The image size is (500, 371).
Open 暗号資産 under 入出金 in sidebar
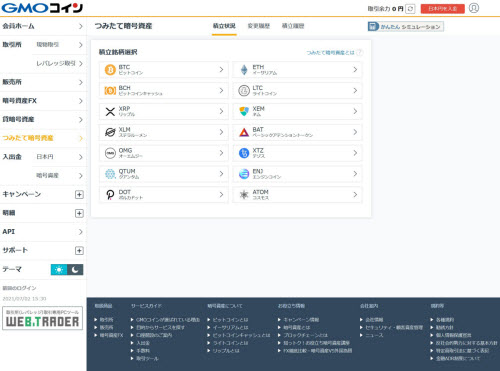[58, 175]
